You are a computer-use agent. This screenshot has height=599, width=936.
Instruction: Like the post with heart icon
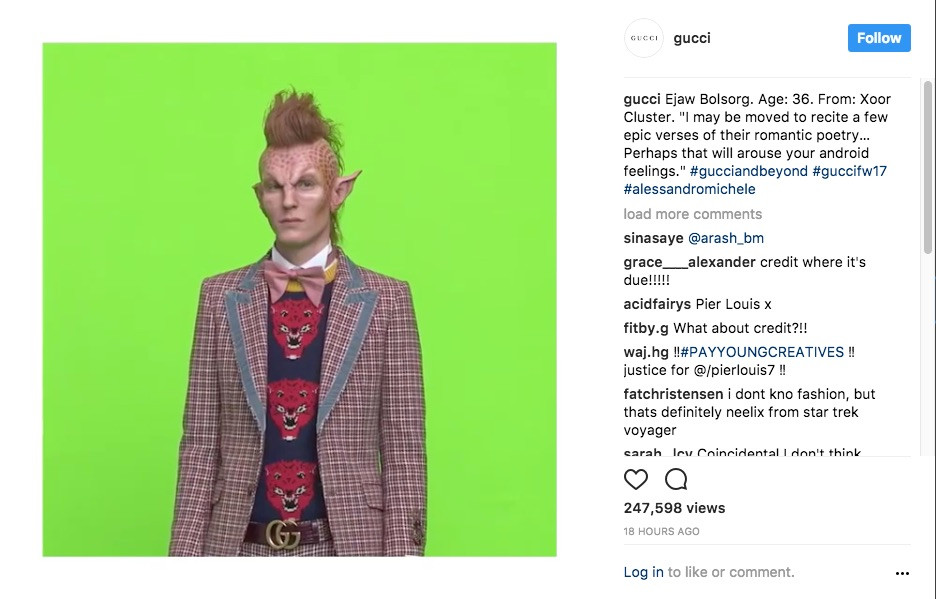636,479
